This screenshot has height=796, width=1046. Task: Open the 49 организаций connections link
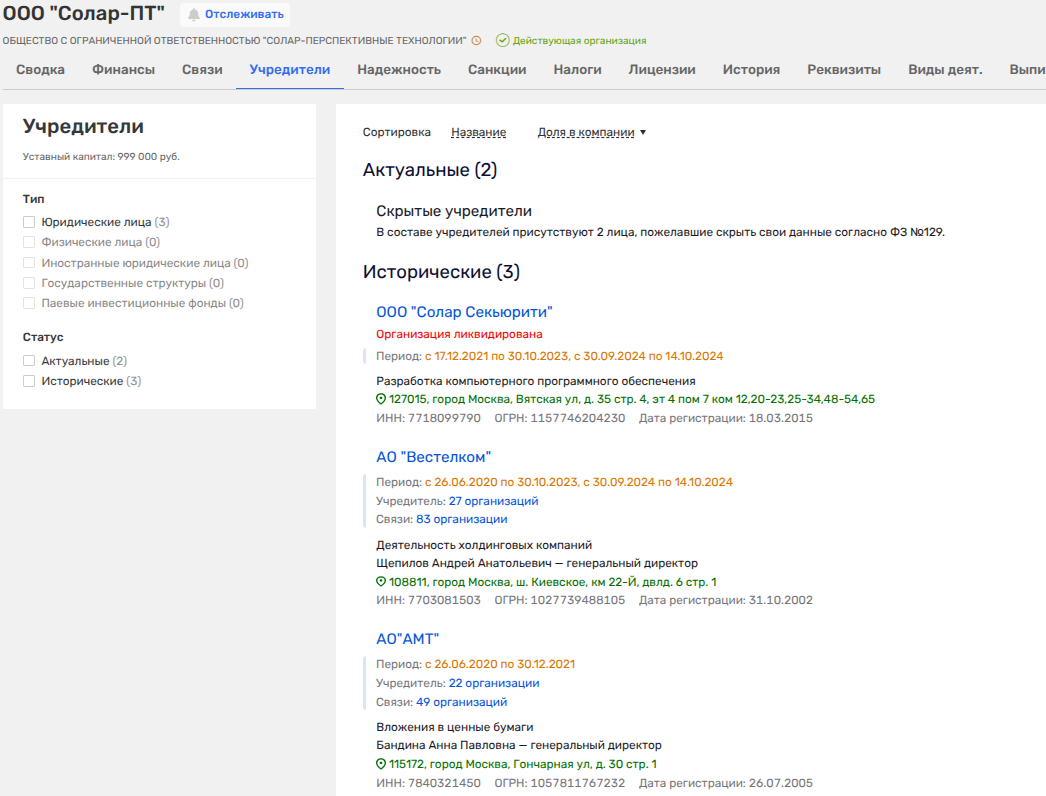[461, 702]
